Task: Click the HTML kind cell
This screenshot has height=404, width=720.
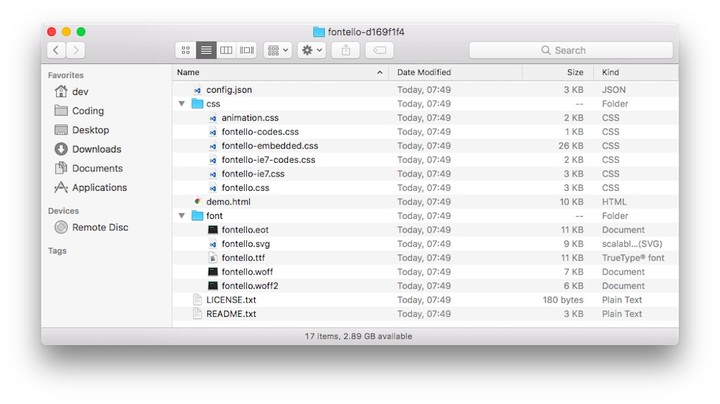Action: point(614,202)
